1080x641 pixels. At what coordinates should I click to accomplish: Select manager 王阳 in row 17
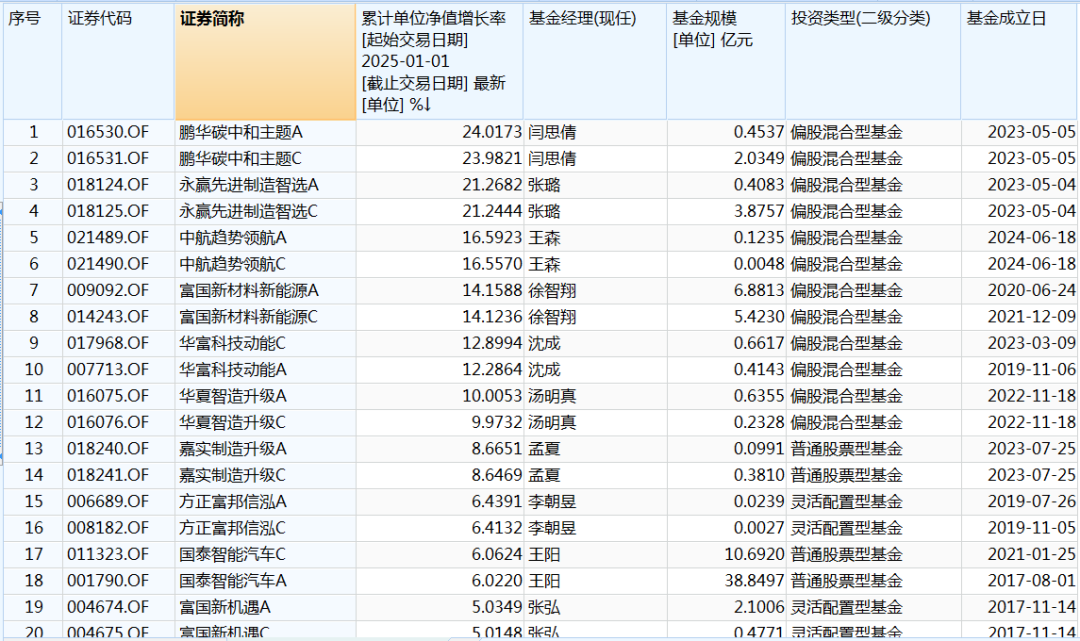[544, 554]
